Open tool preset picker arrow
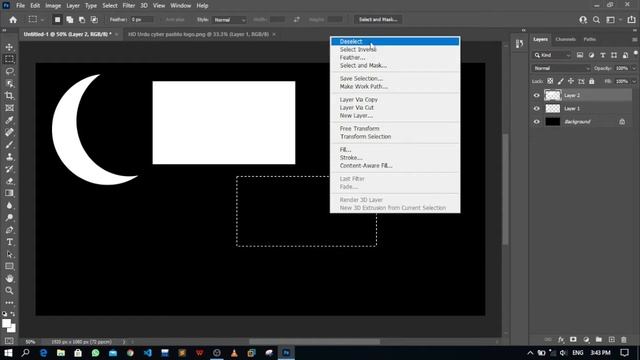The height and width of the screenshot is (360, 640). (42, 20)
